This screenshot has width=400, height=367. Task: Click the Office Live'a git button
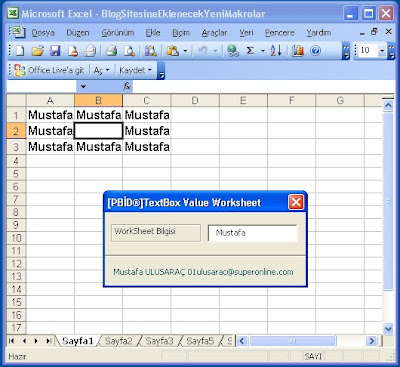click(x=49, y=70)
